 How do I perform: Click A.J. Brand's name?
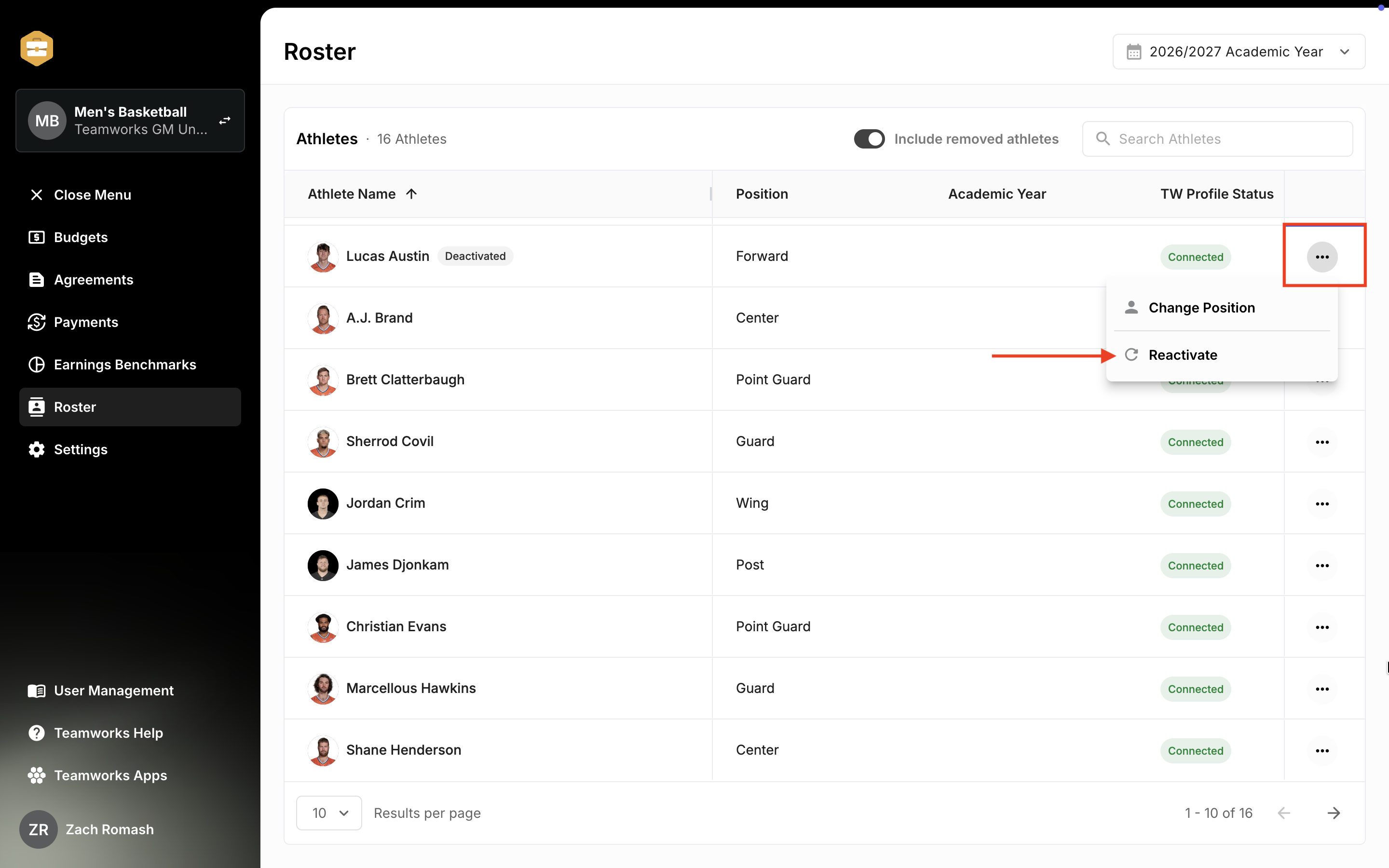coord(380,318)
